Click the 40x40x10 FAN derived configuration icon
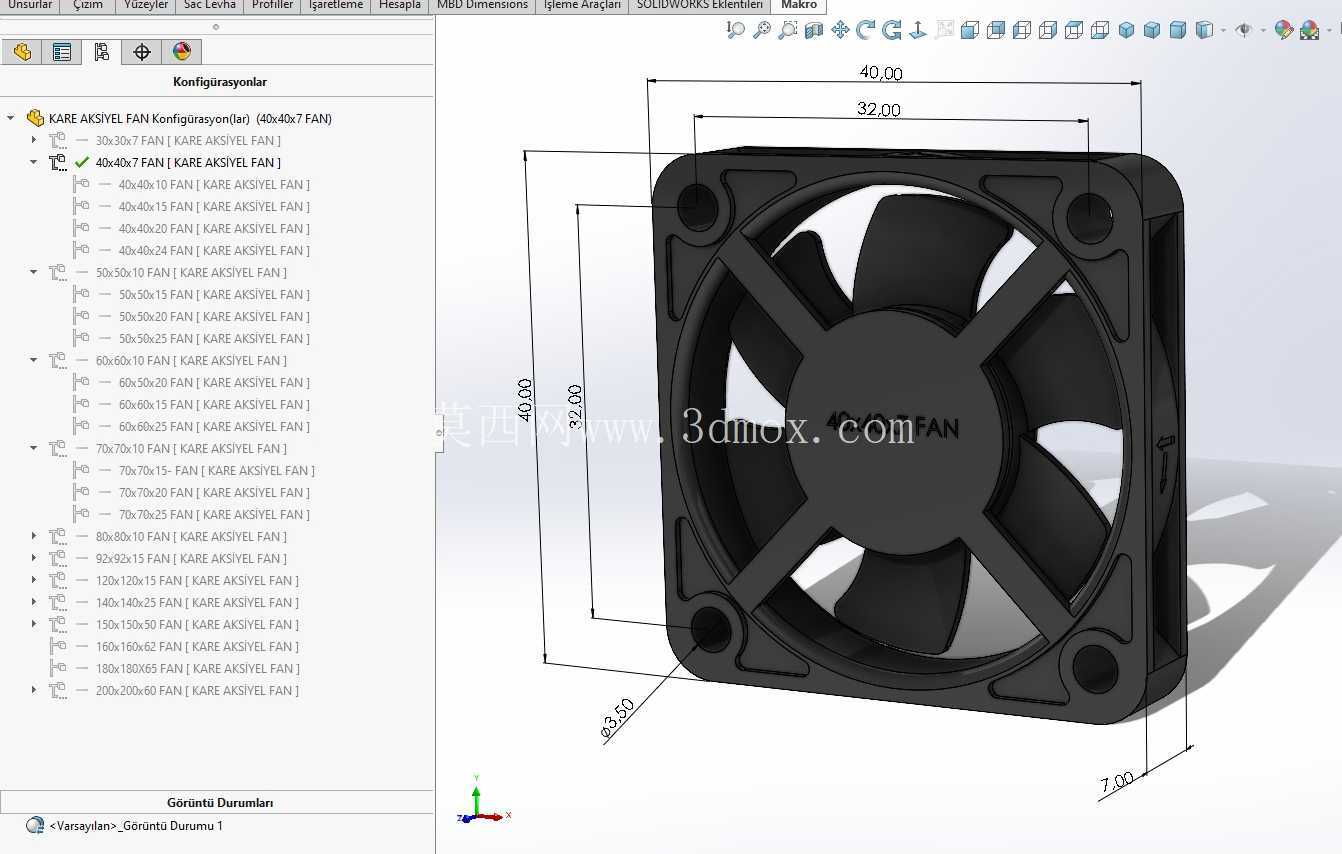Viewport: 1342px width, 854px height. pyautogui.click(x=81, y=184)
